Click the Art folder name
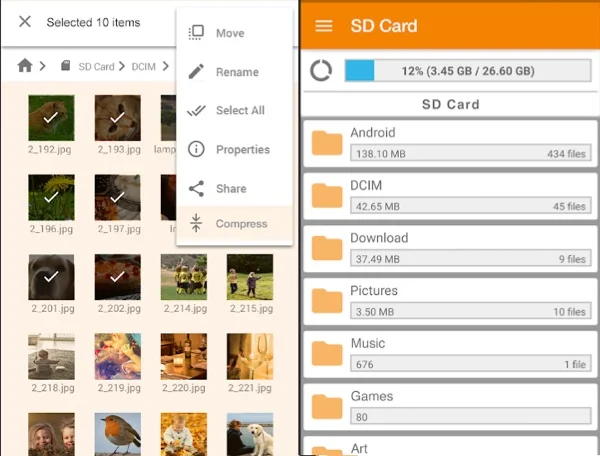The image size is (600, 456). point(359,448)
